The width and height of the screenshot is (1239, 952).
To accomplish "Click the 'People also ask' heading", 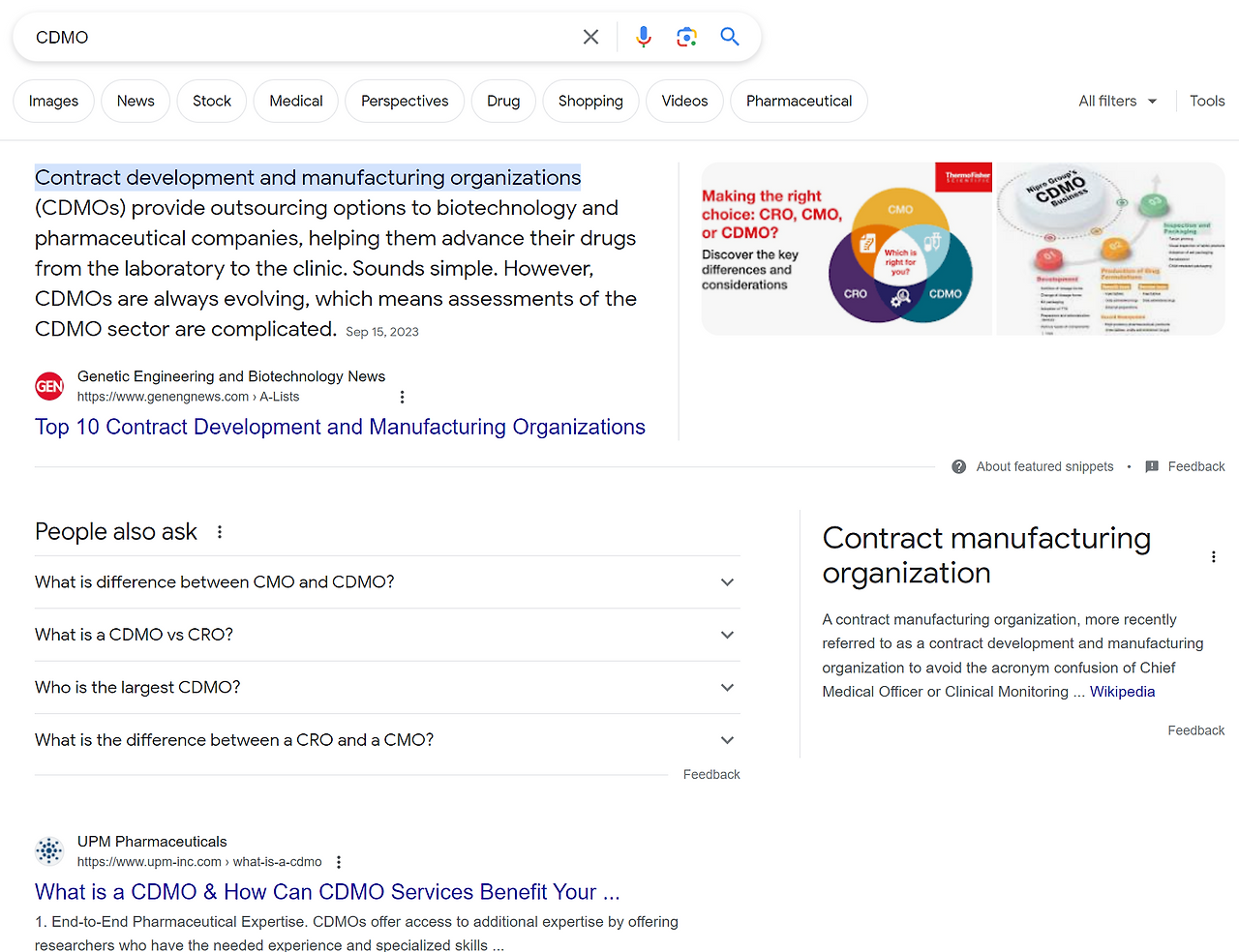I will point(116,531).
